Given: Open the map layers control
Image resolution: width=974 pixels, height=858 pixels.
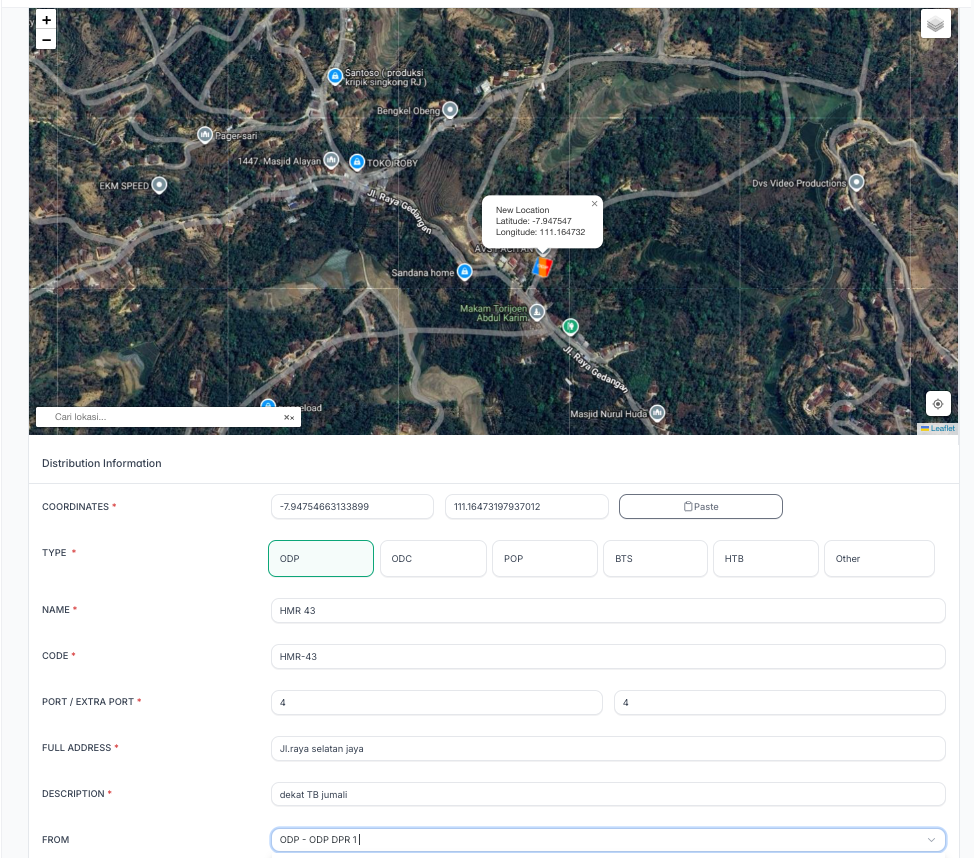Looking at the screenshot, I should tap(935, 24).
